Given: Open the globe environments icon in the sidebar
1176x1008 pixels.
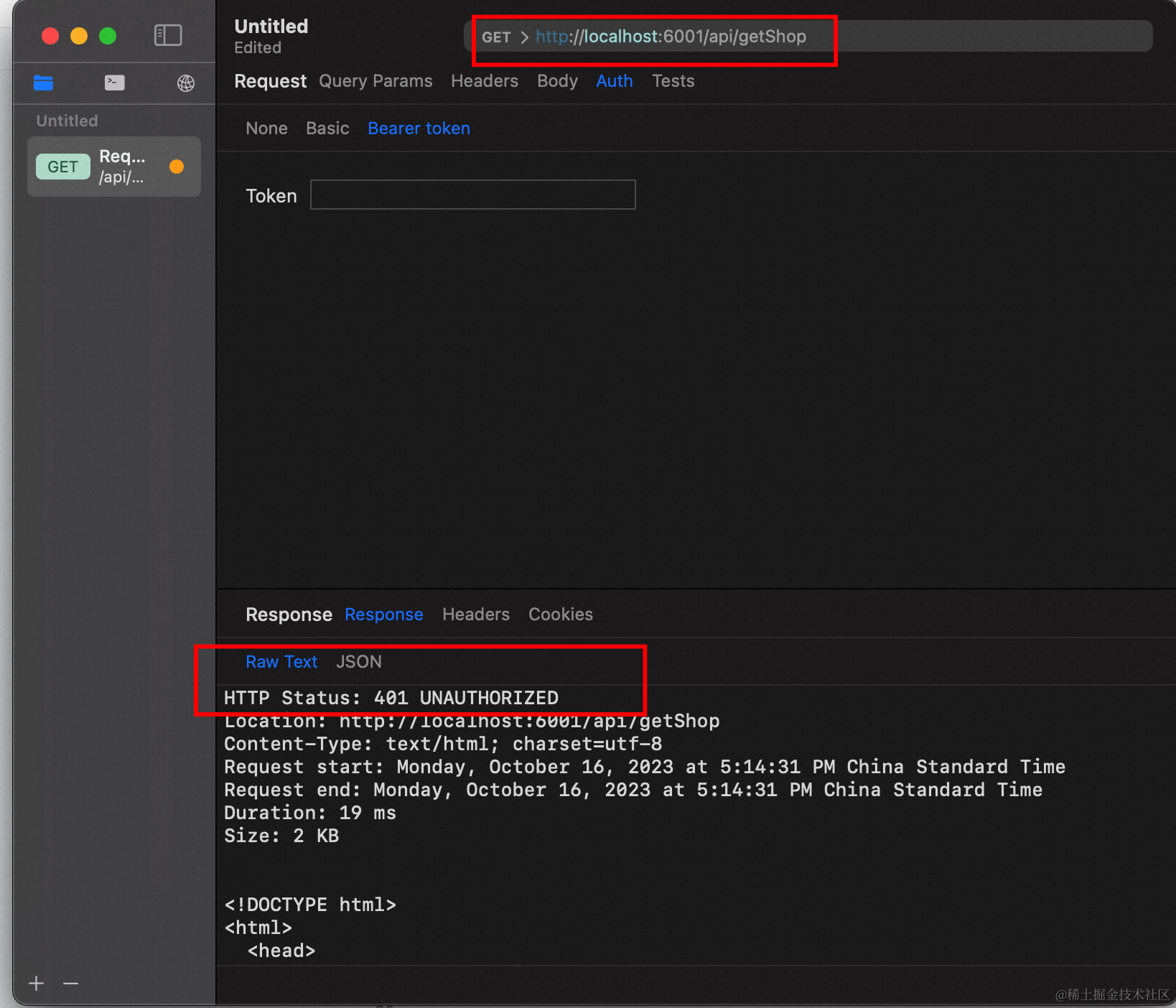Looking at the screenshot, I should click(186, 83).
